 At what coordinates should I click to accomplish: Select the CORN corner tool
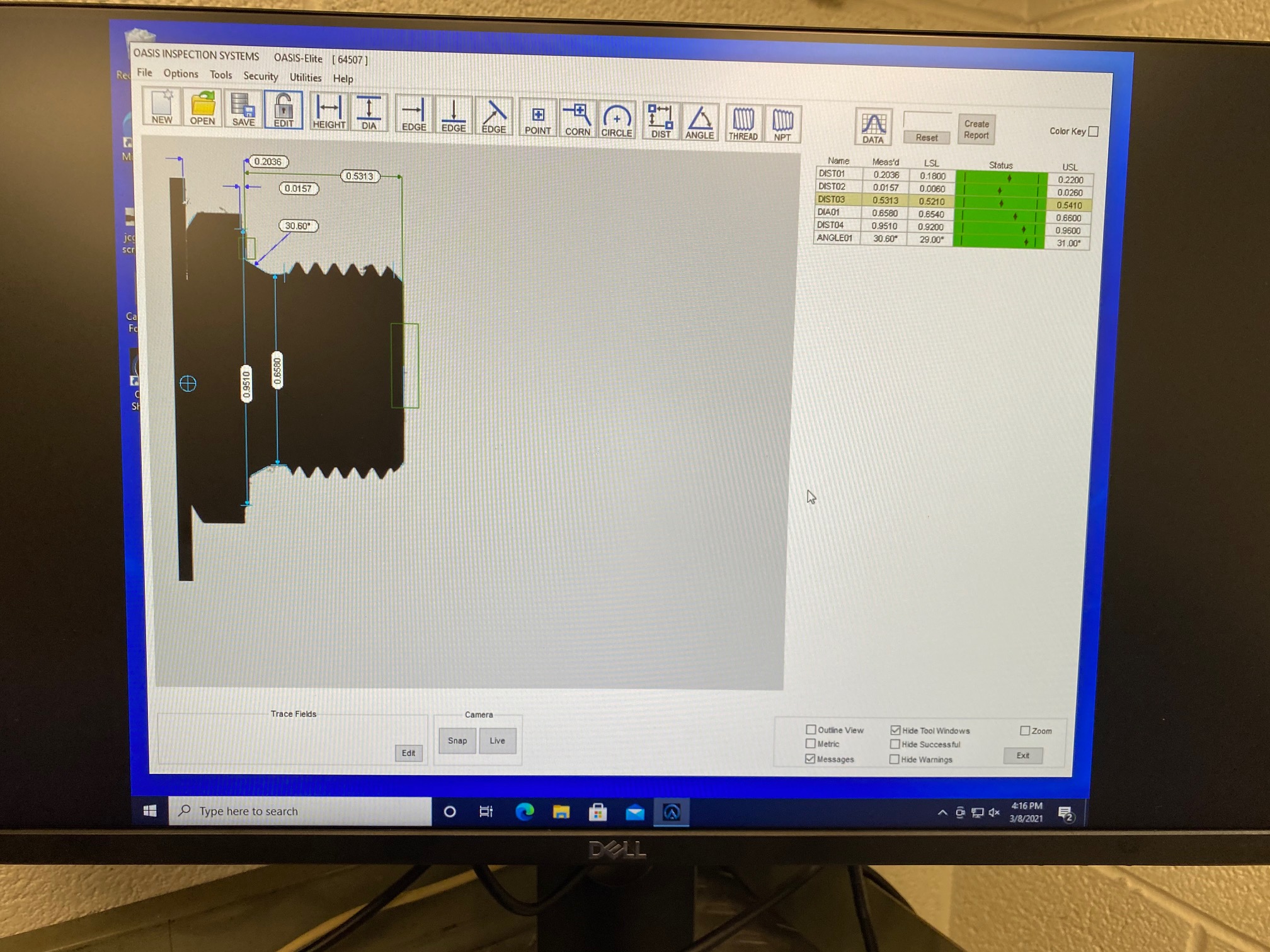[x=578, y=119]
